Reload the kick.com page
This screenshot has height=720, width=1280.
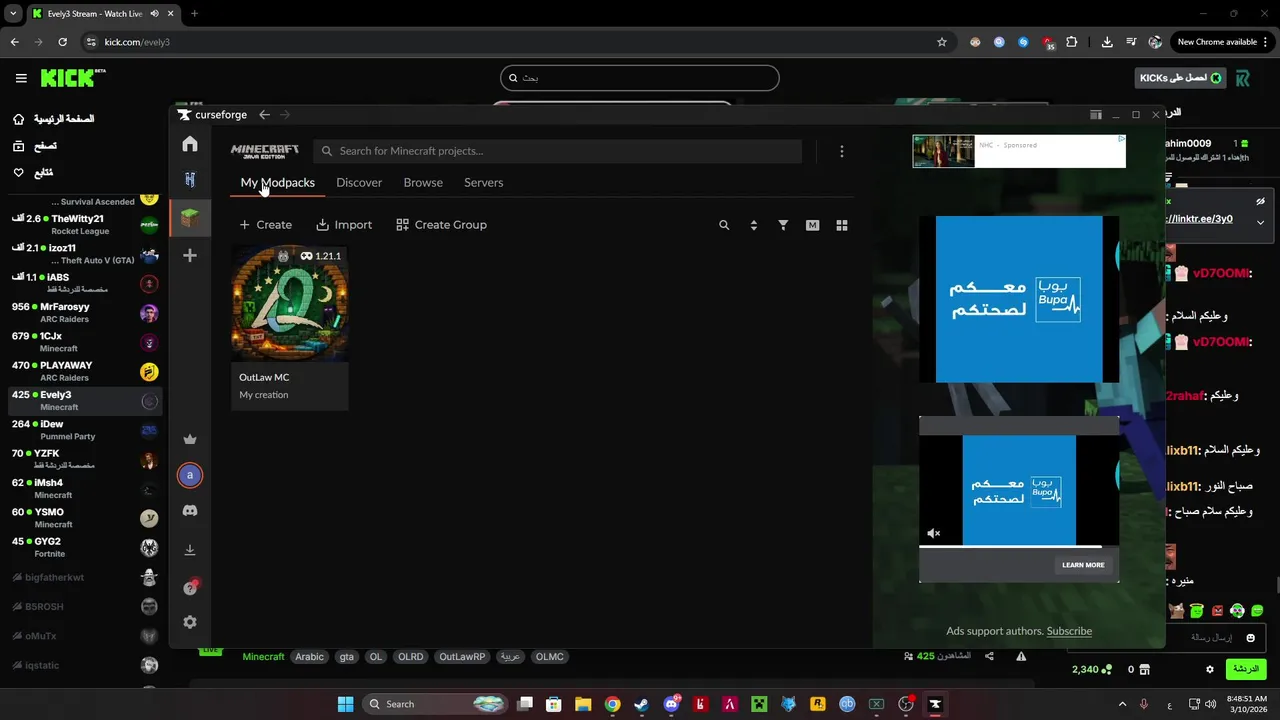(62, 42)
